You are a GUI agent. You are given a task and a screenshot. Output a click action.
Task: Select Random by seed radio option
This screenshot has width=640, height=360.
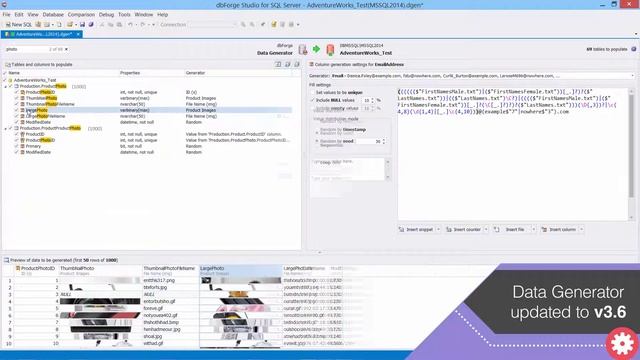tap(317, 141)
